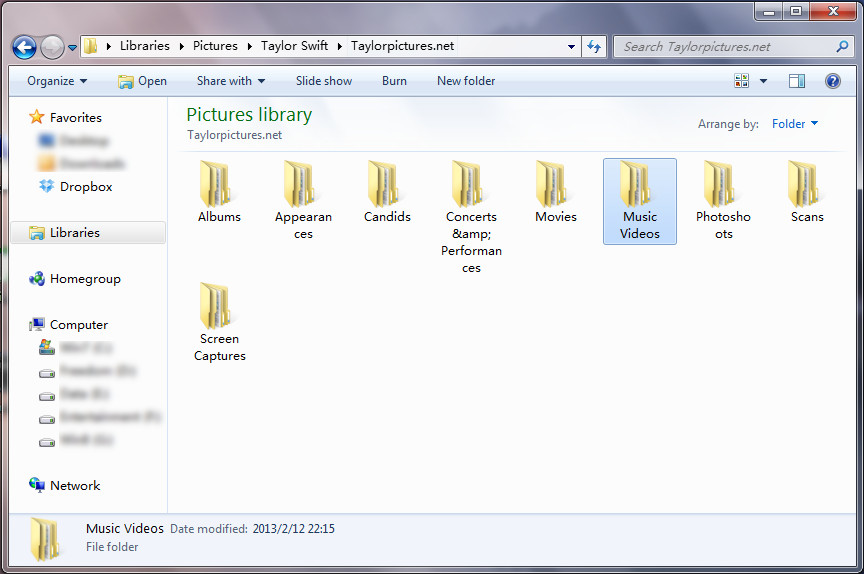The image size is (864, 574).
Task: Open the Albums folder icon
Action: pyautogui.click(x=218, y=185)
